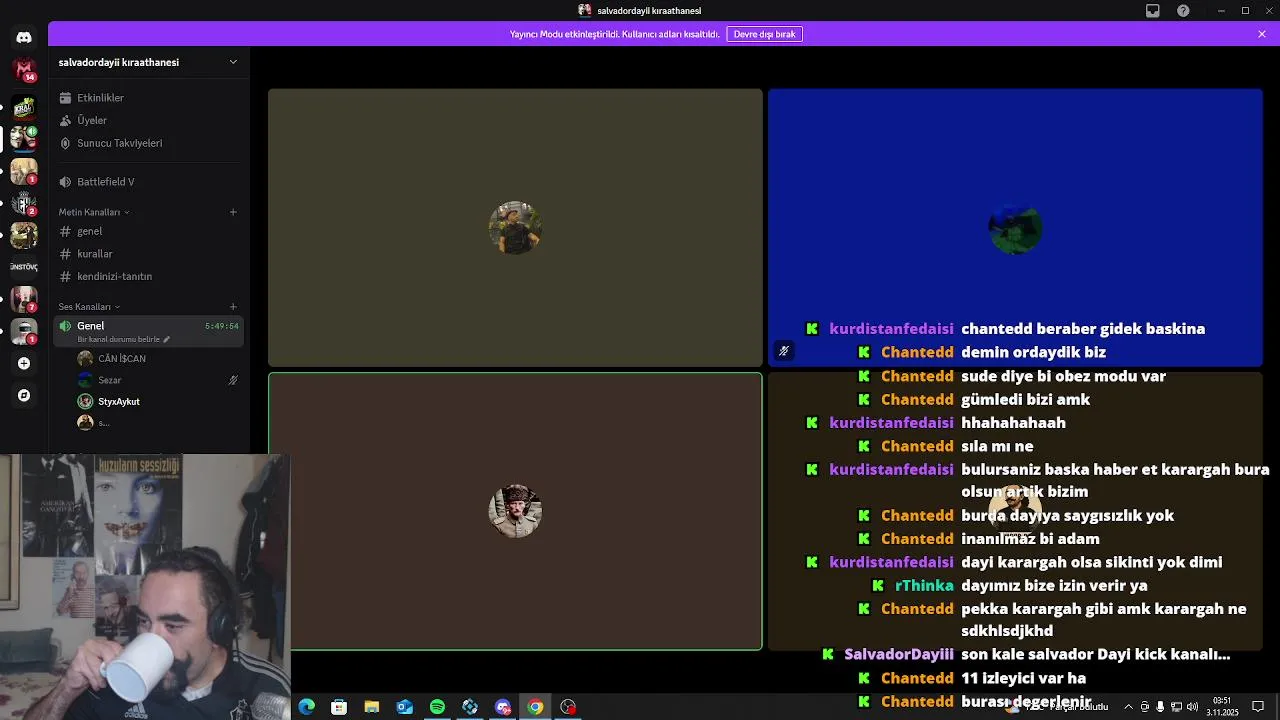The image size is (1280, 720).
Task: Add a new server with the plus icon
Action: pos(24,363)
